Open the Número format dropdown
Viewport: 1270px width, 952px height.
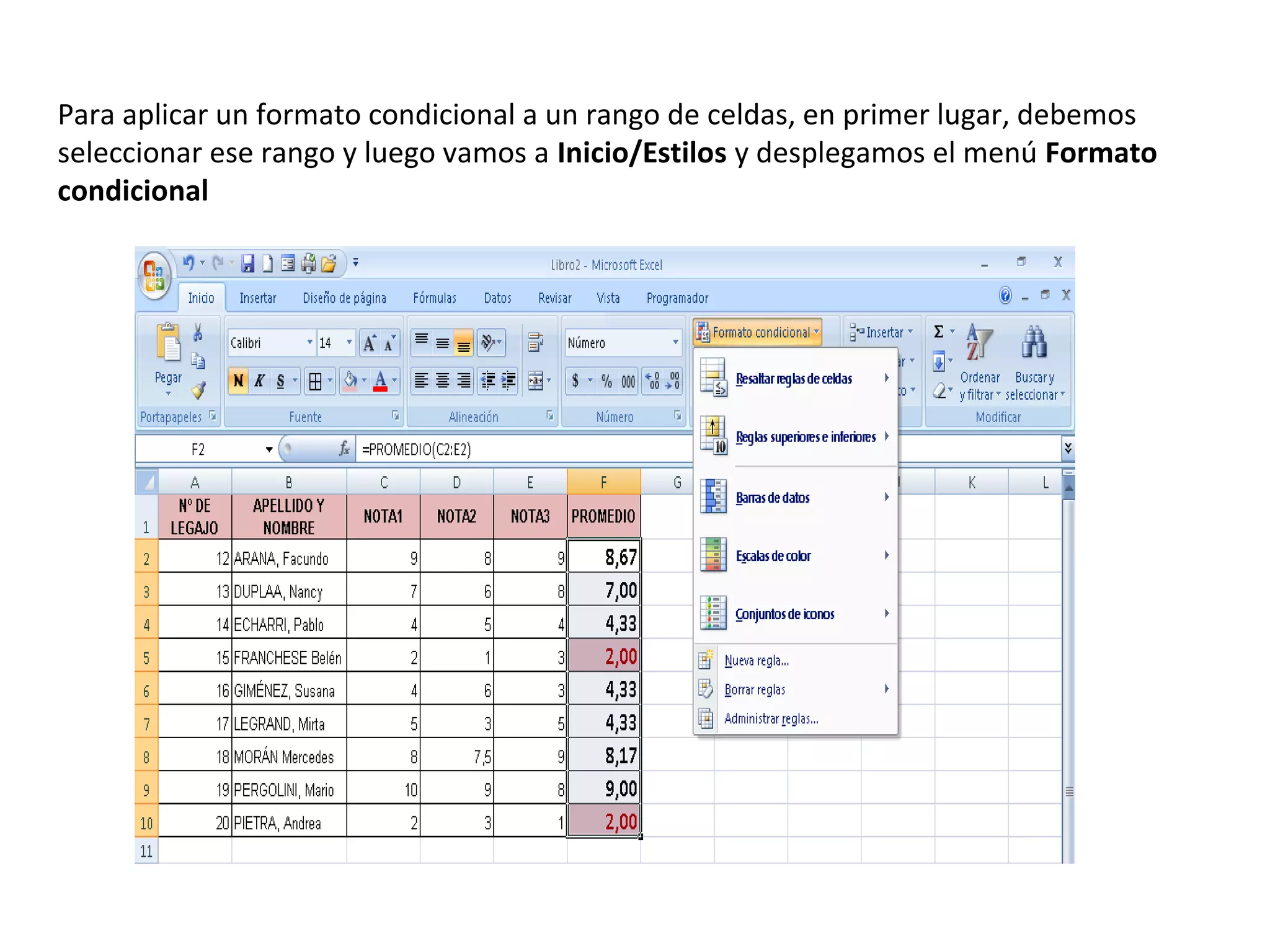[675, 342]
